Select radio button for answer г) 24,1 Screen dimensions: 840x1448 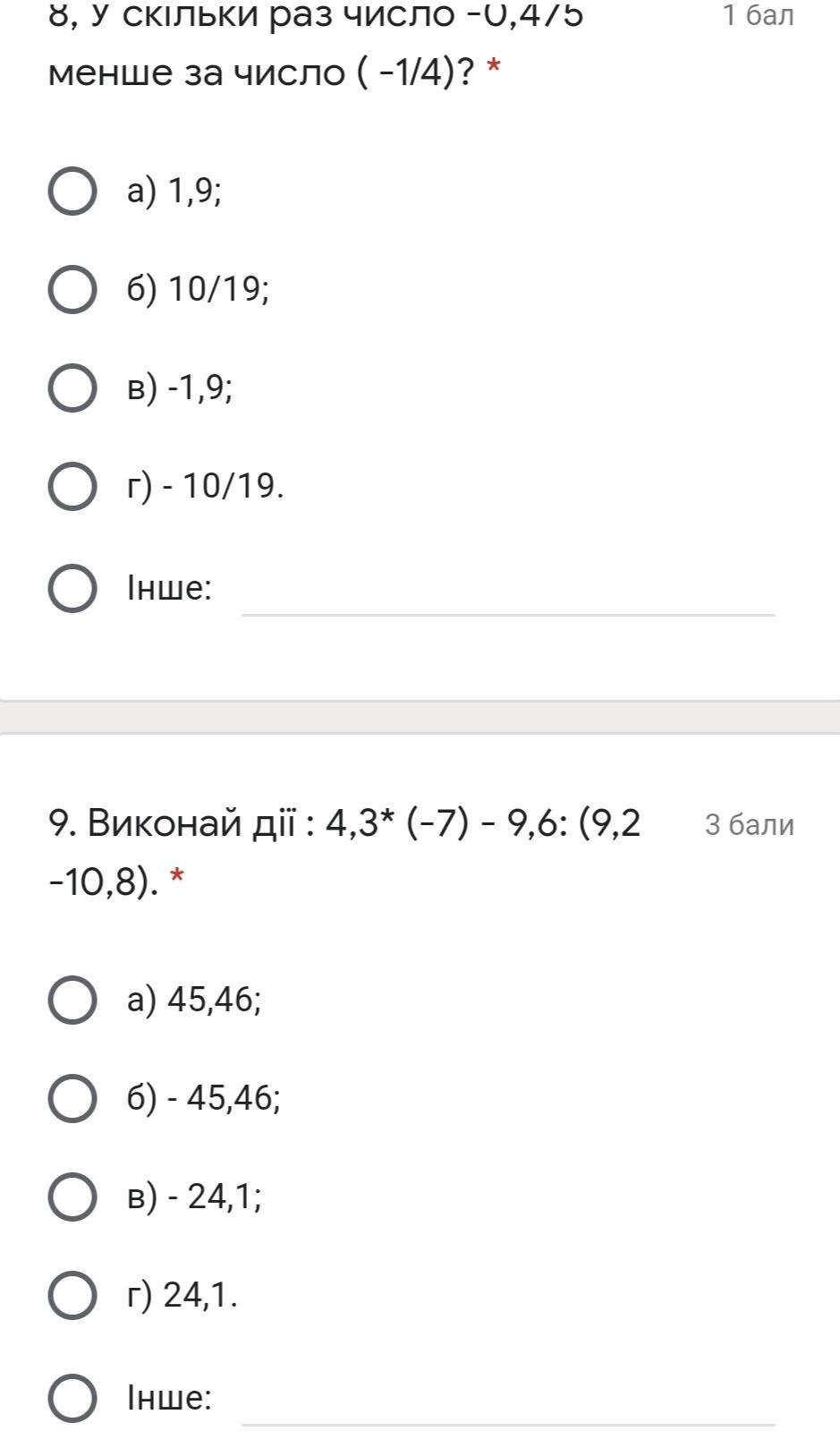click(x=72, y=1295)
